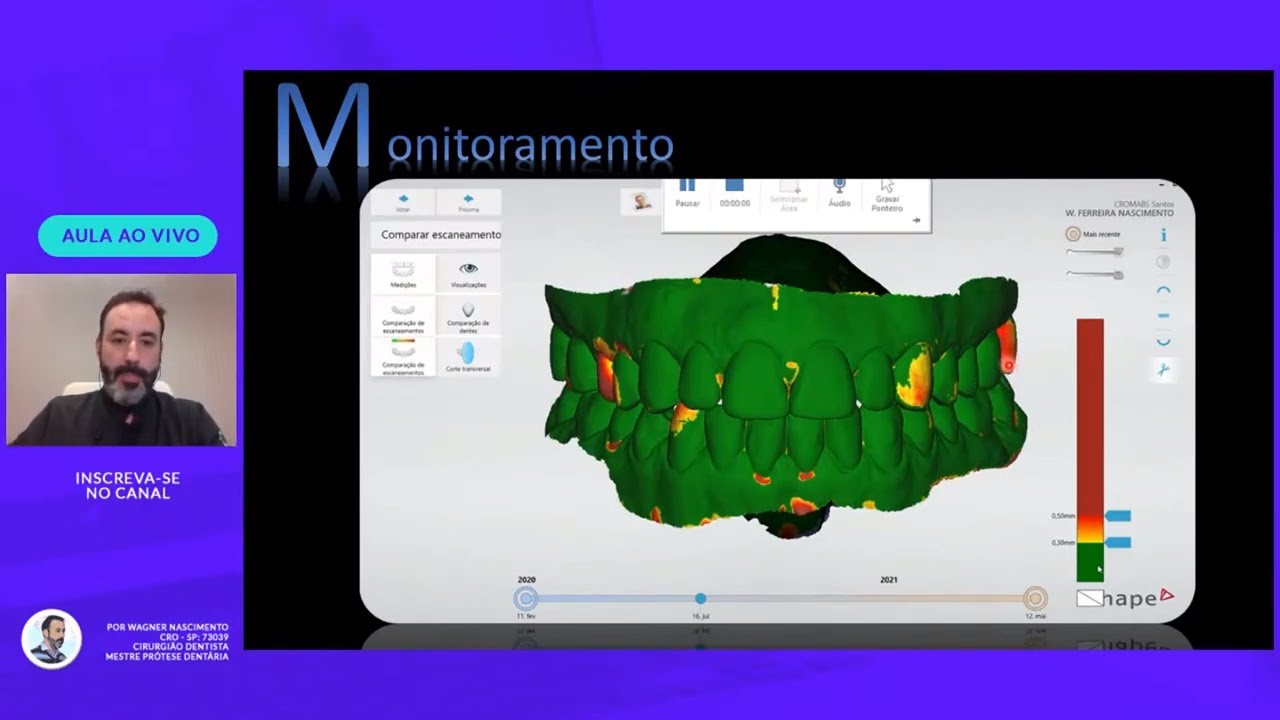Select the 12. mai timeline scan
This screenshot has width=1280, height=720.
1035,599
